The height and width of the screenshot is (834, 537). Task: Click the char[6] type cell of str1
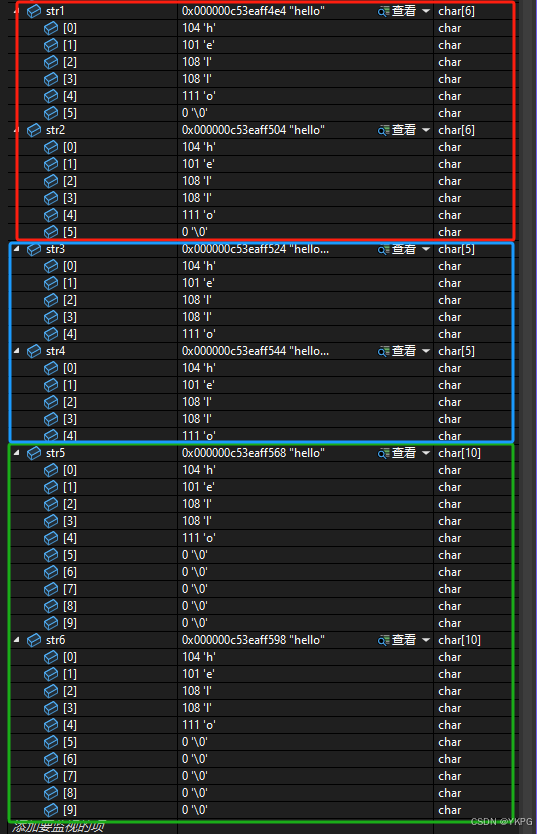coord(456,11)
